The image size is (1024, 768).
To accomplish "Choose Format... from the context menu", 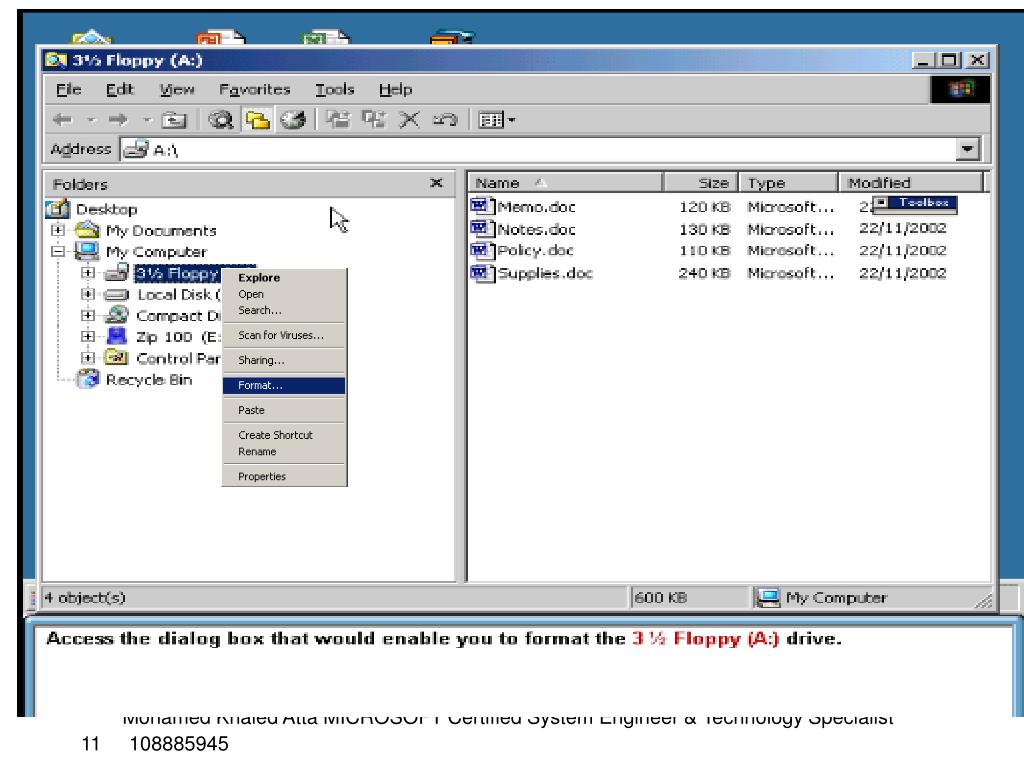I will (x=284, y=385).
